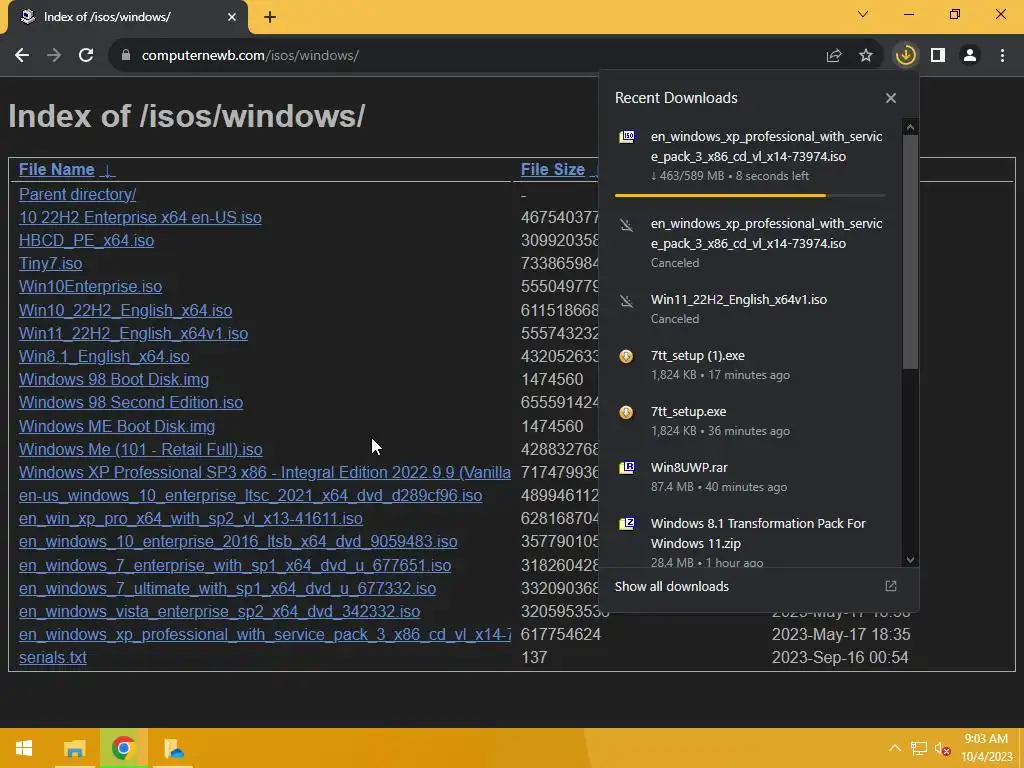This screenshot has width=1024, height=768.
Task: Open Win11_22H2_English_x64v1.iso link in file list
Action: (133, 334)
